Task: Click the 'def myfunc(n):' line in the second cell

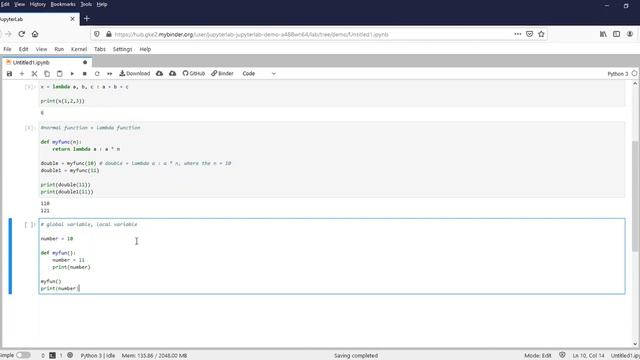Action: click(x=61, y=142)
